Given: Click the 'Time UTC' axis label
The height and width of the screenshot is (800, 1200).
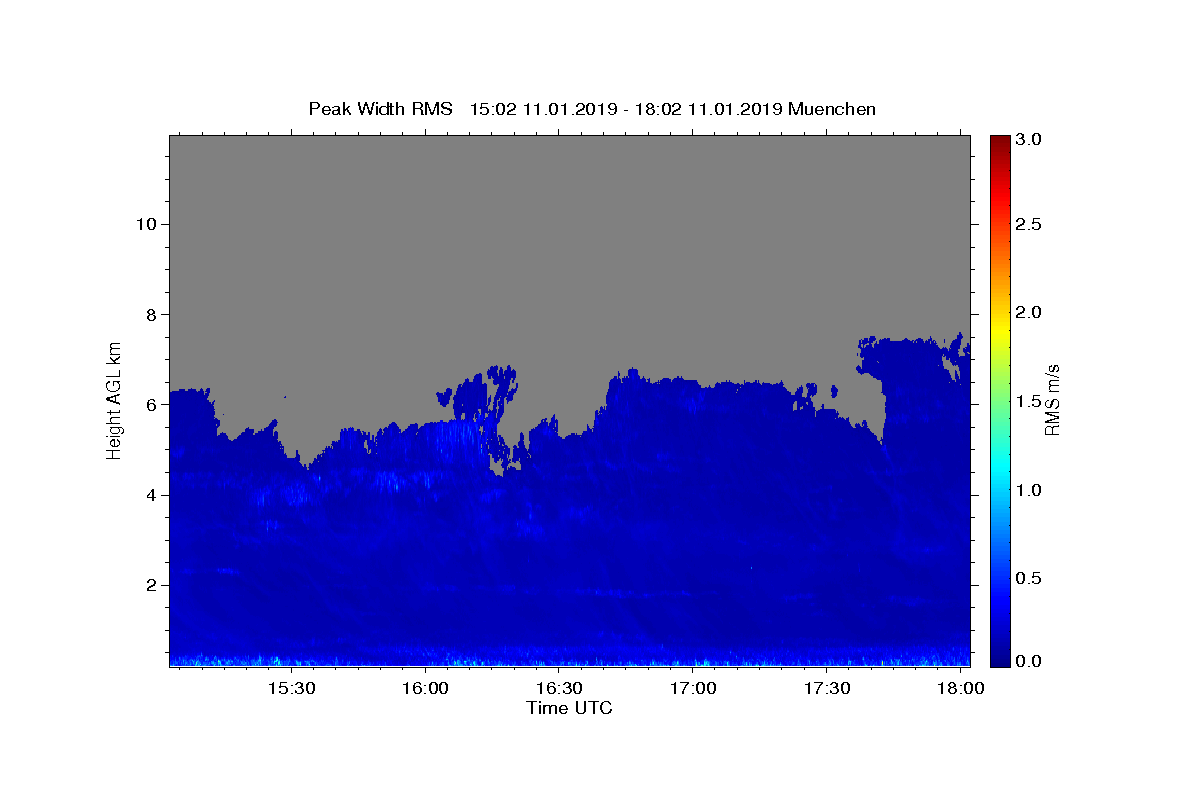Looking at the screenshot, I should click(569, 708).
